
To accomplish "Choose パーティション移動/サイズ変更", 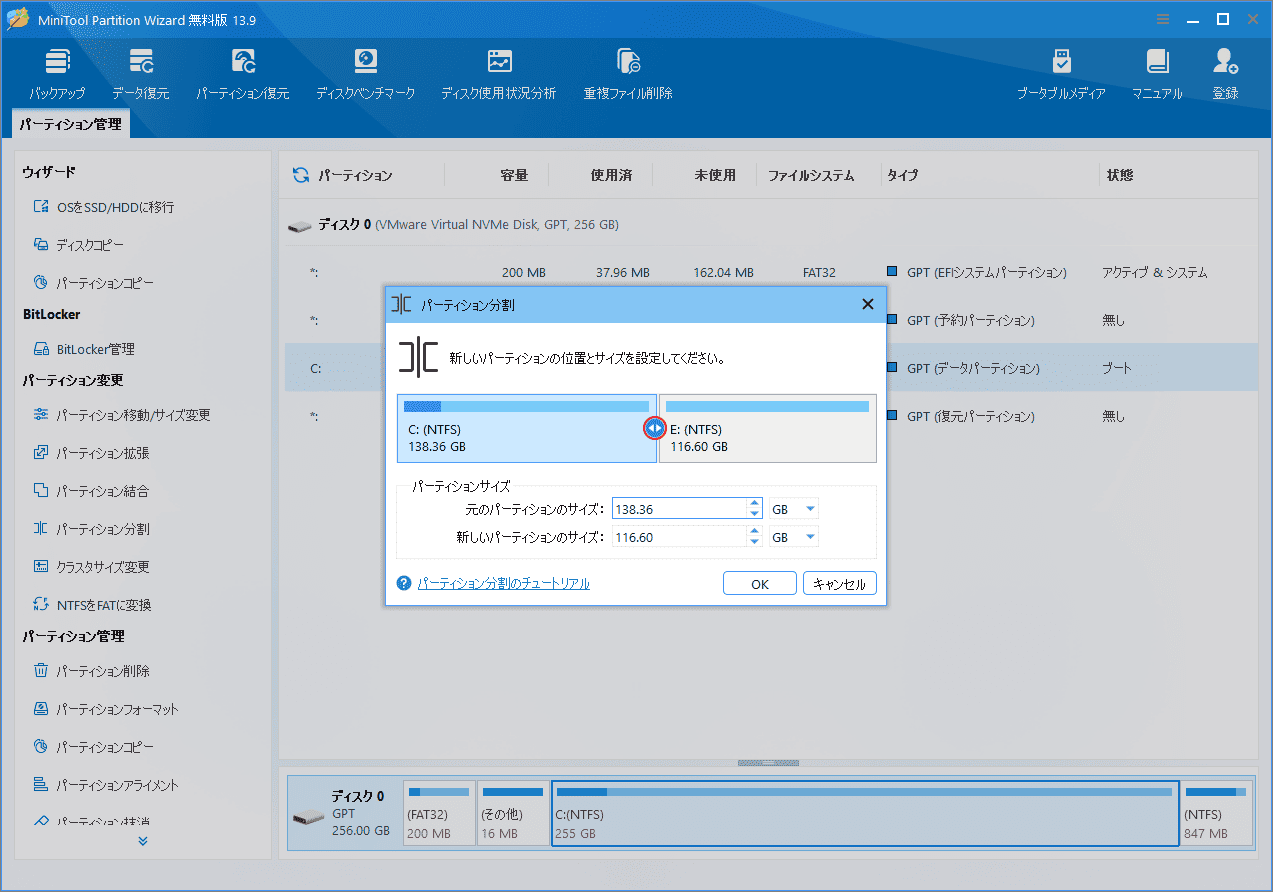I will pos(122,415).
